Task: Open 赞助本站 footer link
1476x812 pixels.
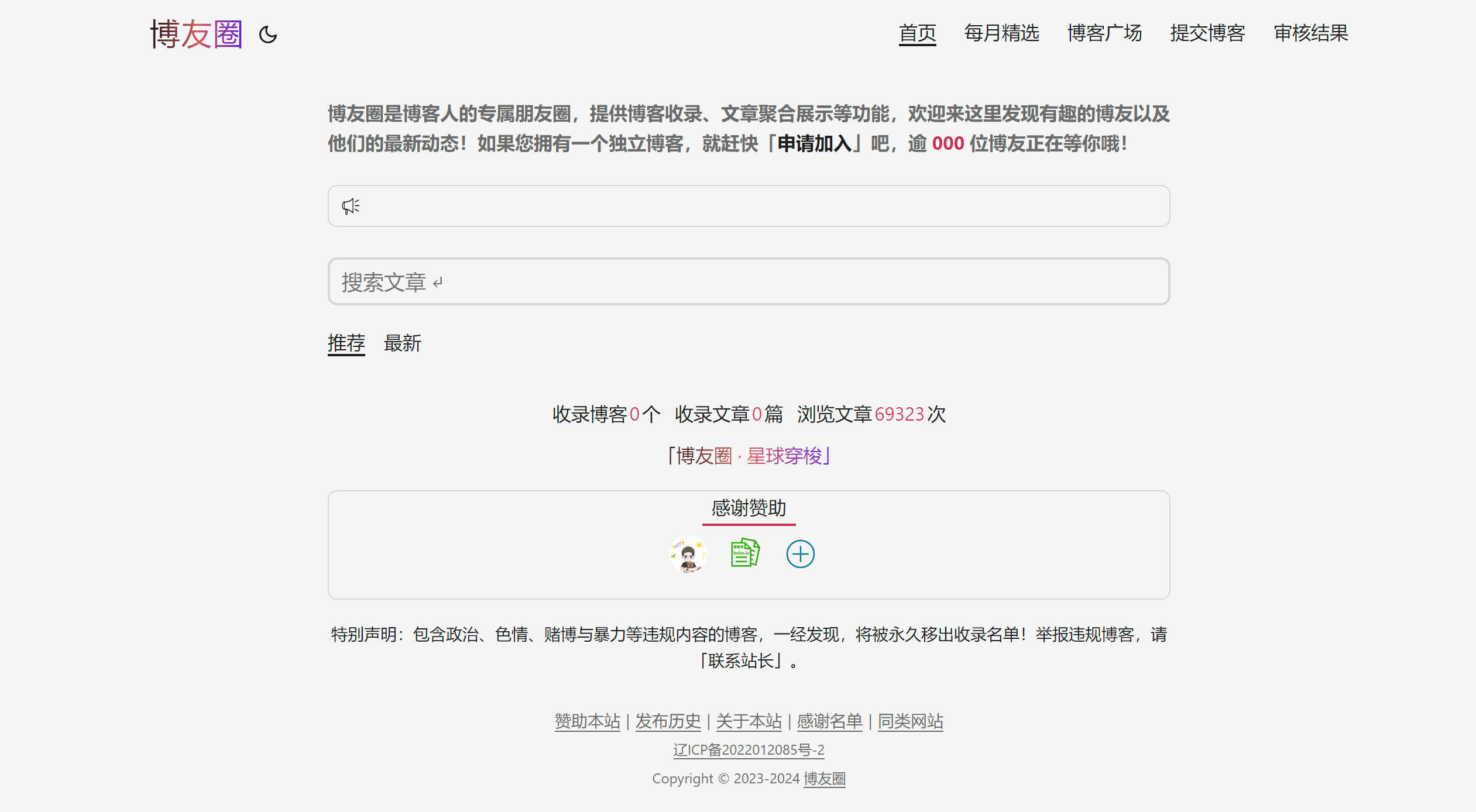Action: (587, 721)
